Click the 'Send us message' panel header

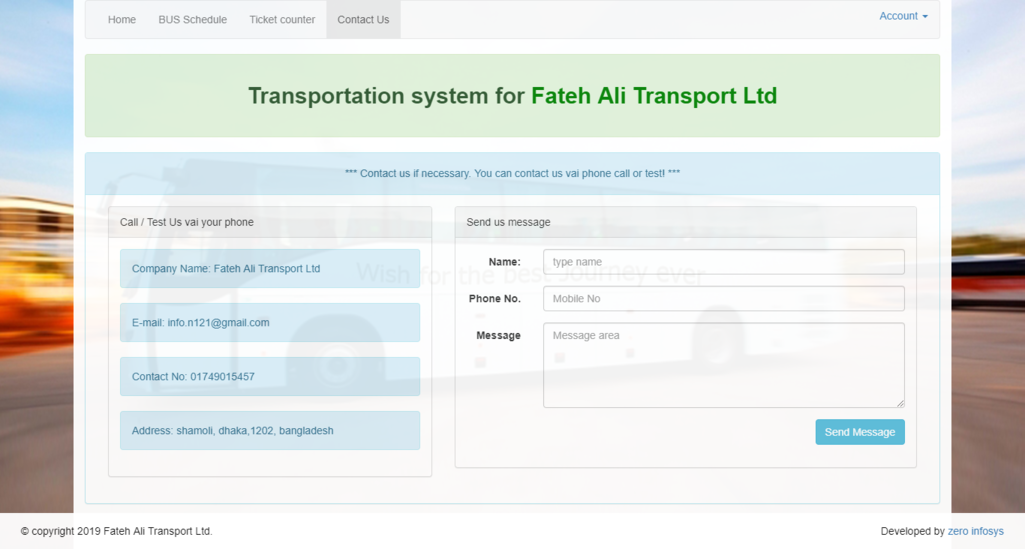pyautogui.click(x=685, y=222)
